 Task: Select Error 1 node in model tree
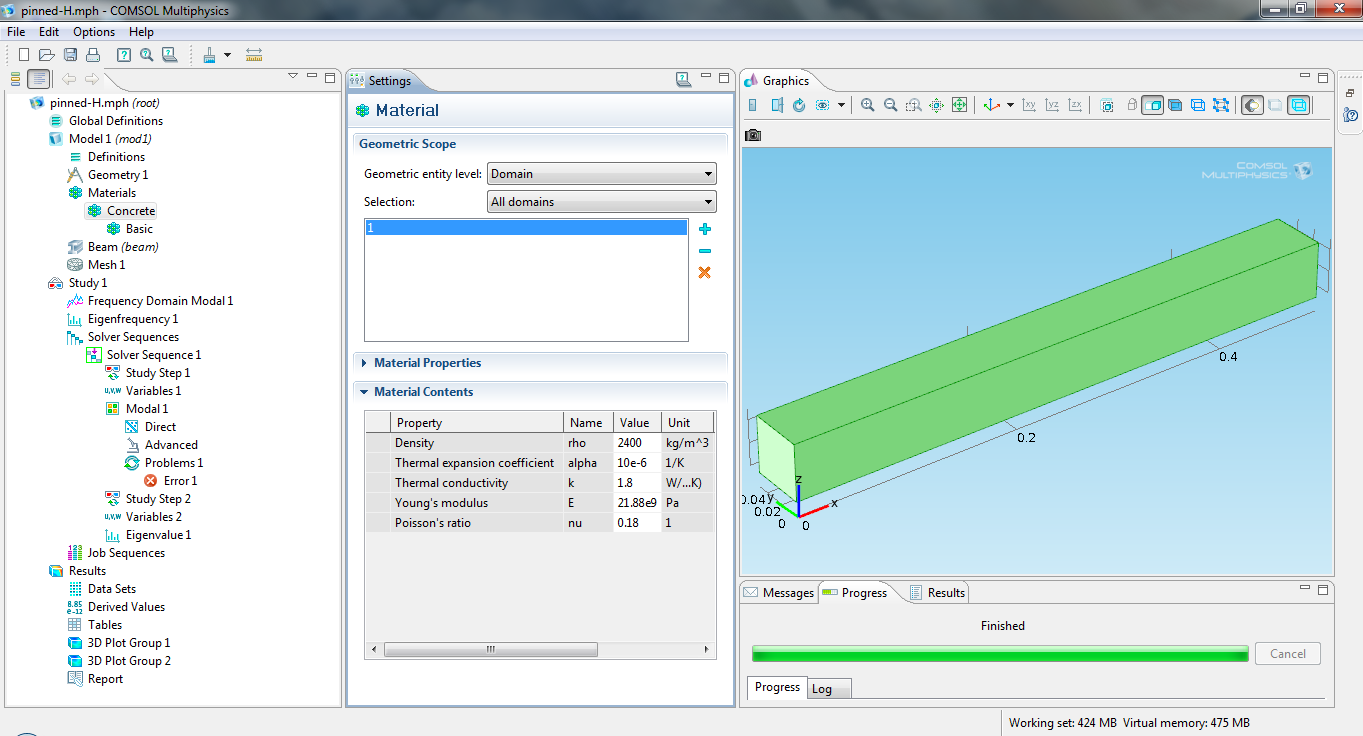[180, 481]
